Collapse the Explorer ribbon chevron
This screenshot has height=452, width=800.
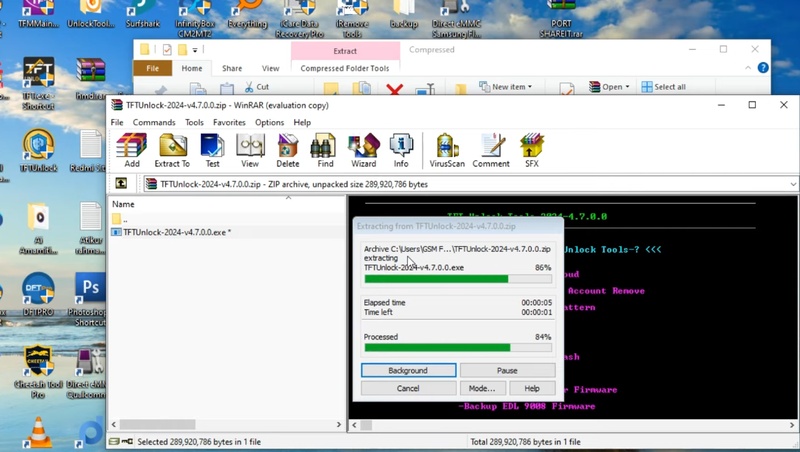(x=748, y=68)
